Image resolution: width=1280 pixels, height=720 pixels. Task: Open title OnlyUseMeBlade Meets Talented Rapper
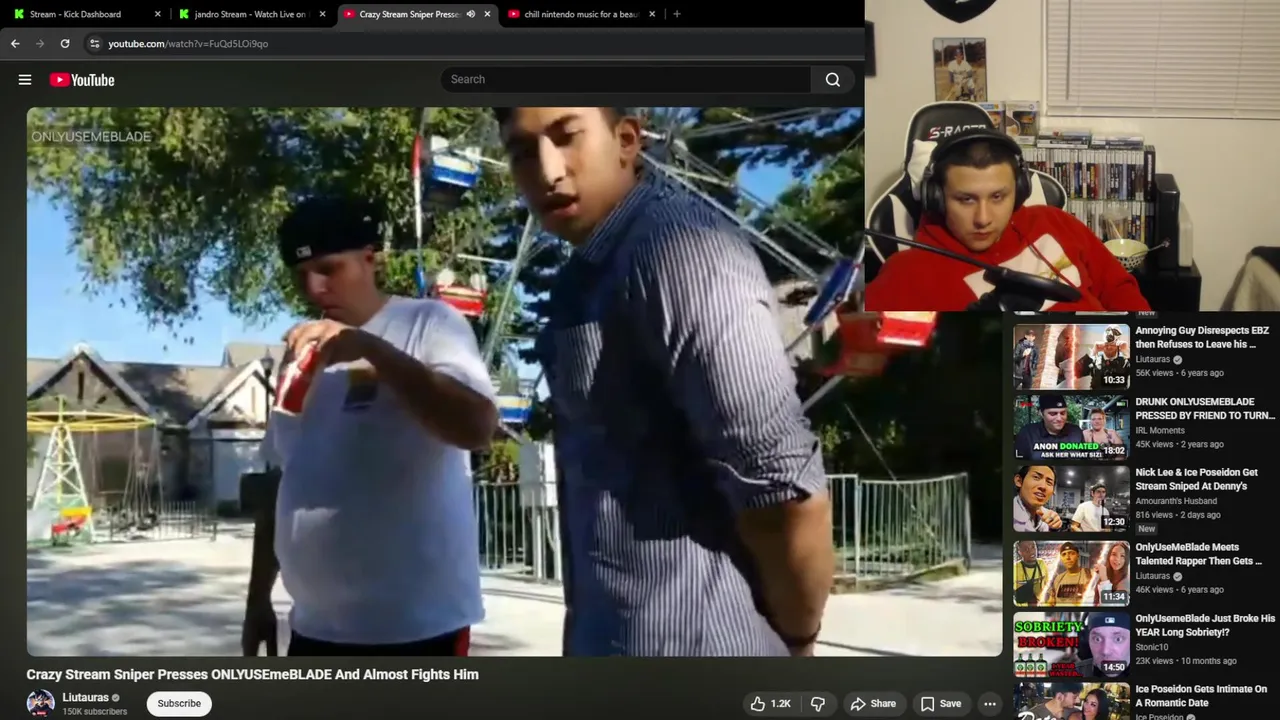pyautogui.click(x=1199, y=554)
